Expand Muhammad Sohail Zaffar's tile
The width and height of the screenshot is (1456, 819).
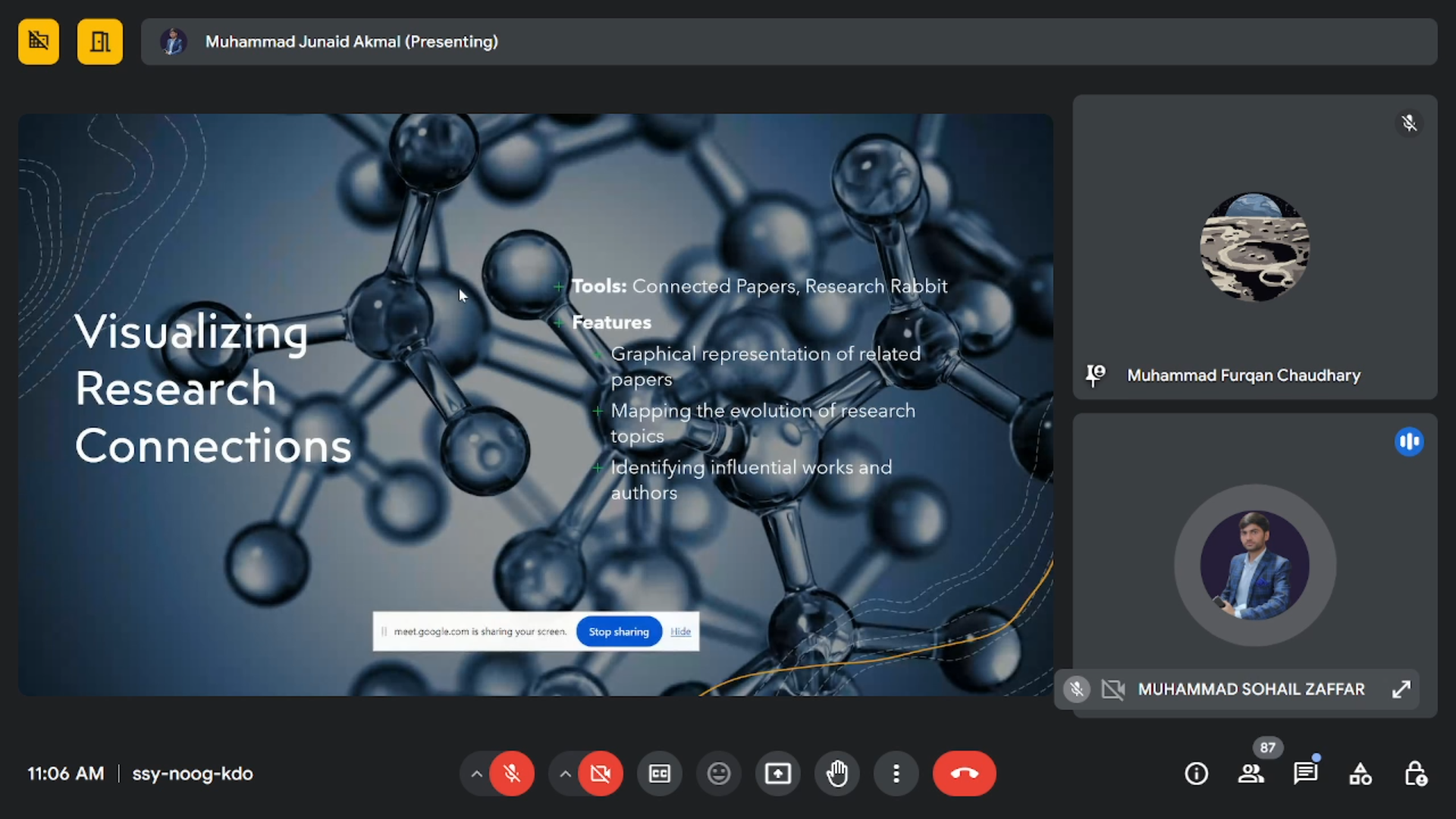[1401, 689]
